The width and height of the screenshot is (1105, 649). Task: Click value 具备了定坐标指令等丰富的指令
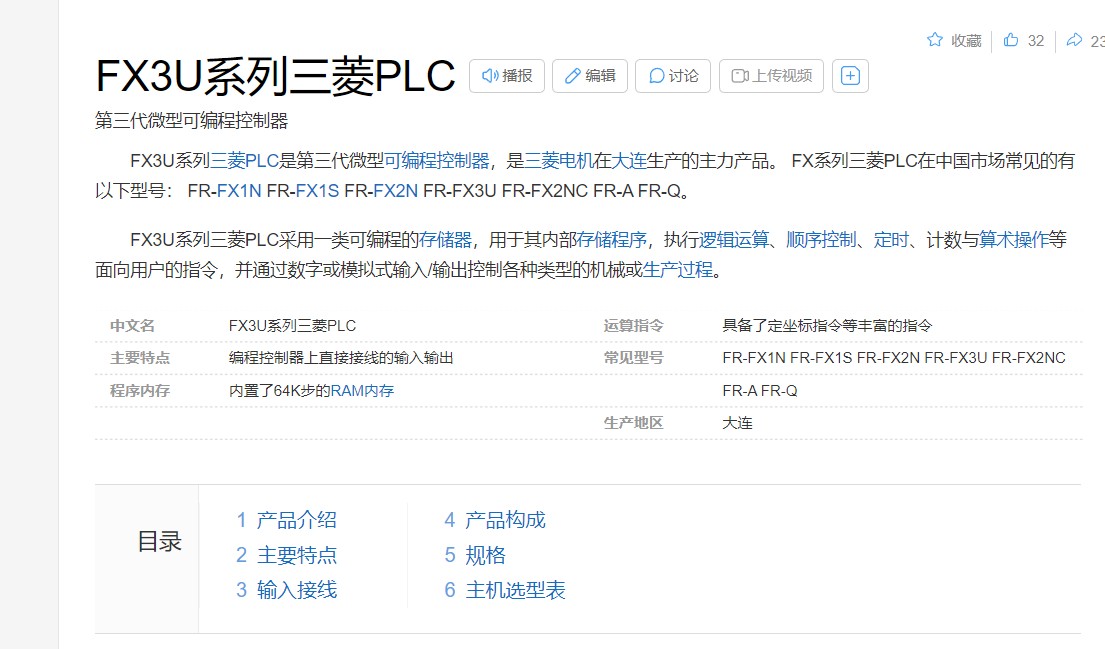pos(827,326)
